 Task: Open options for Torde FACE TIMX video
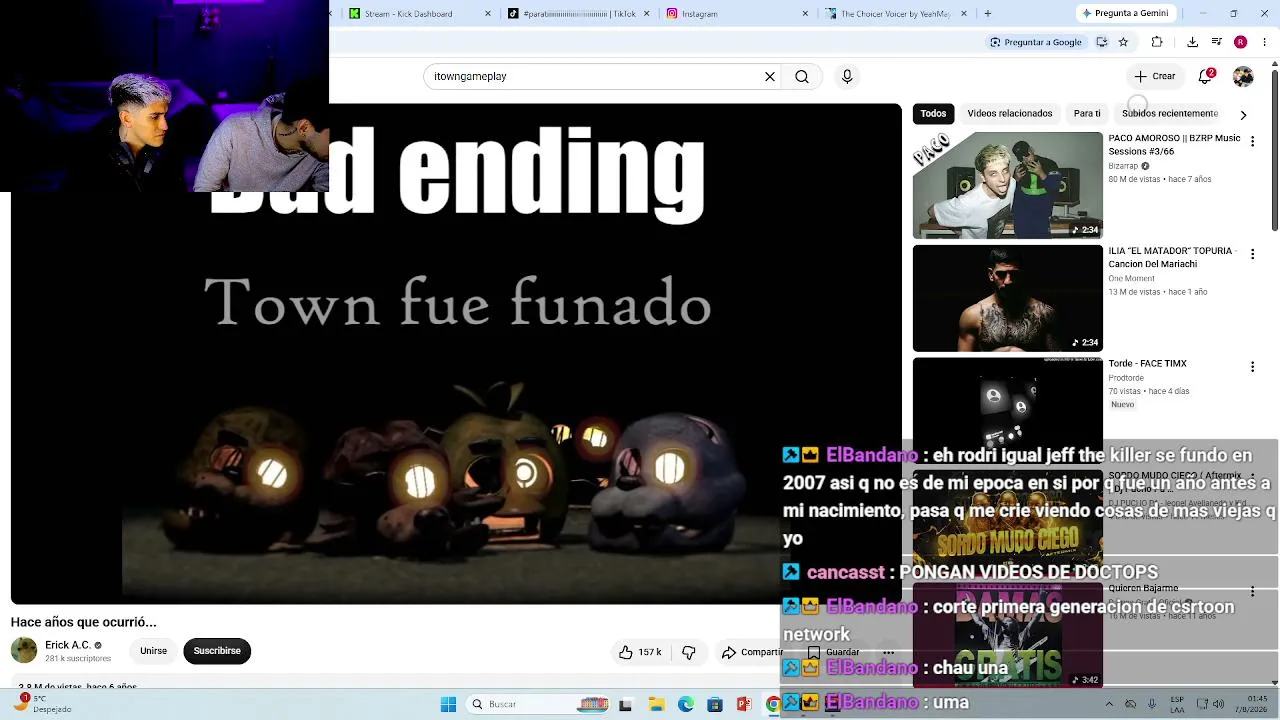1252,367
